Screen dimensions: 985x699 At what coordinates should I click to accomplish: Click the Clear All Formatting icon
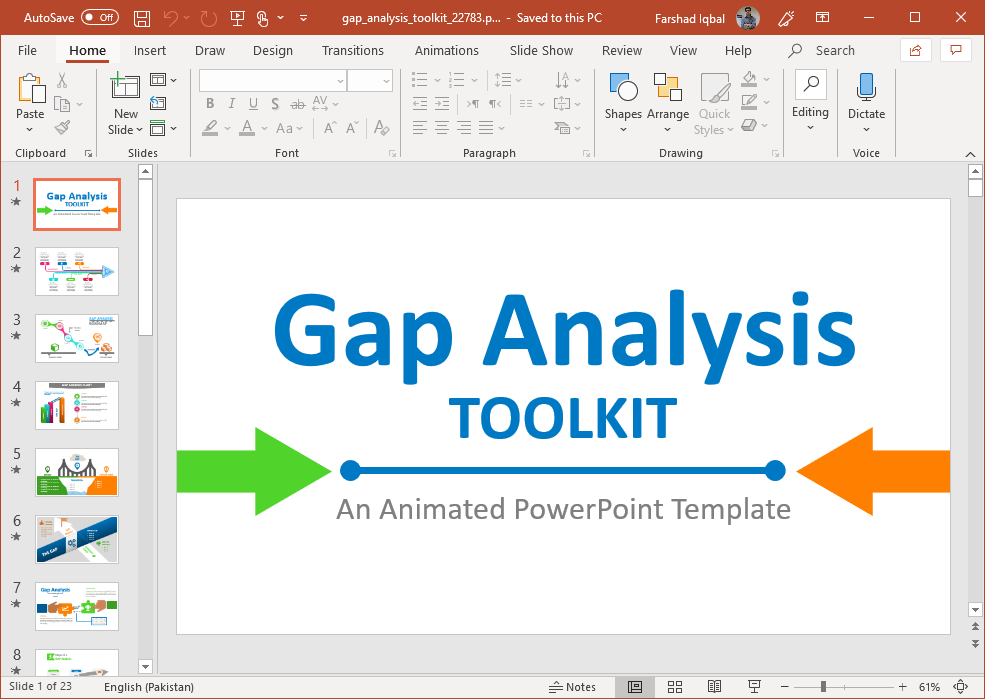click(x=381, y=127)
